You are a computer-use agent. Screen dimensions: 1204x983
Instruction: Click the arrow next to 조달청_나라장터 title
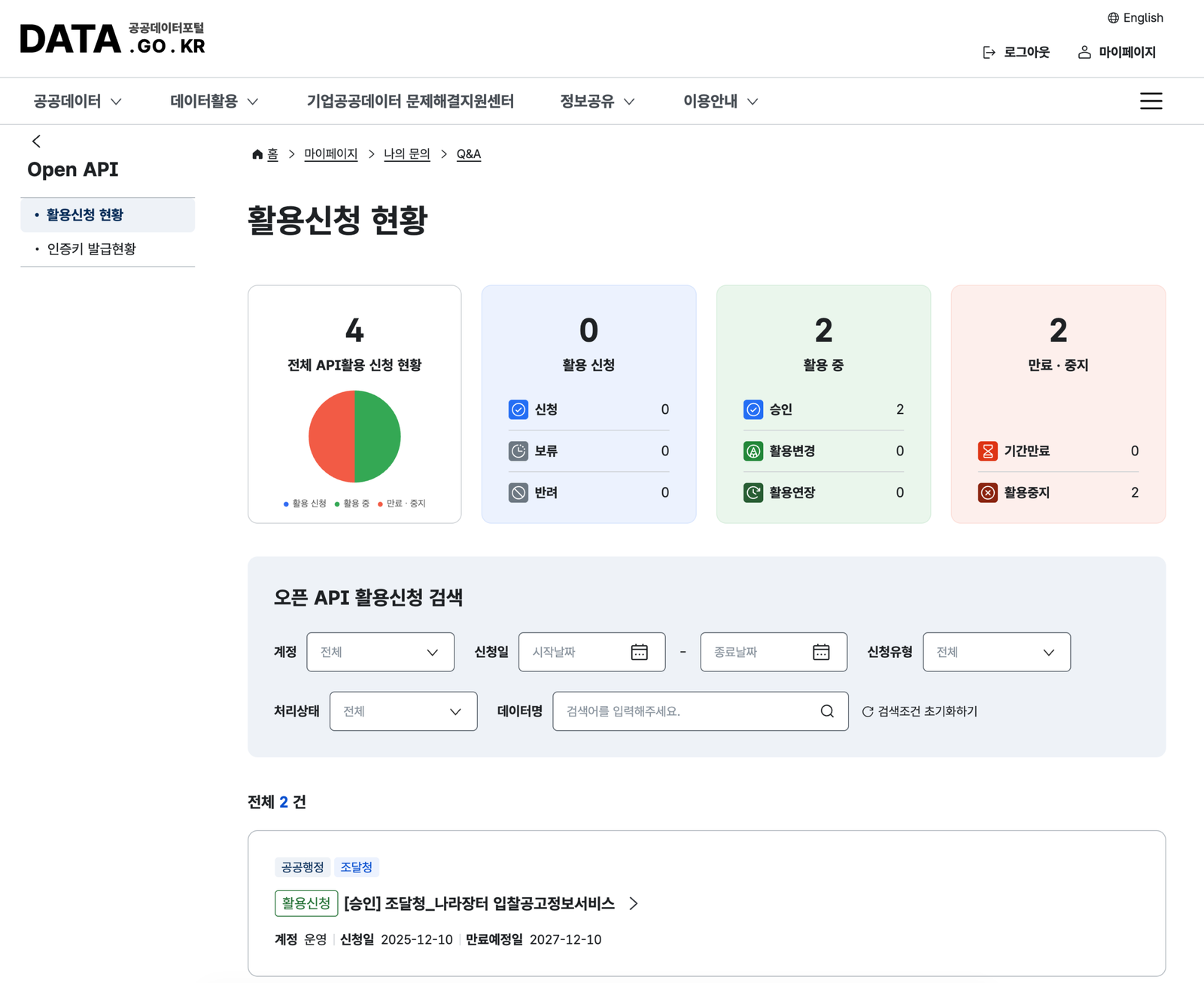[634, 903]
